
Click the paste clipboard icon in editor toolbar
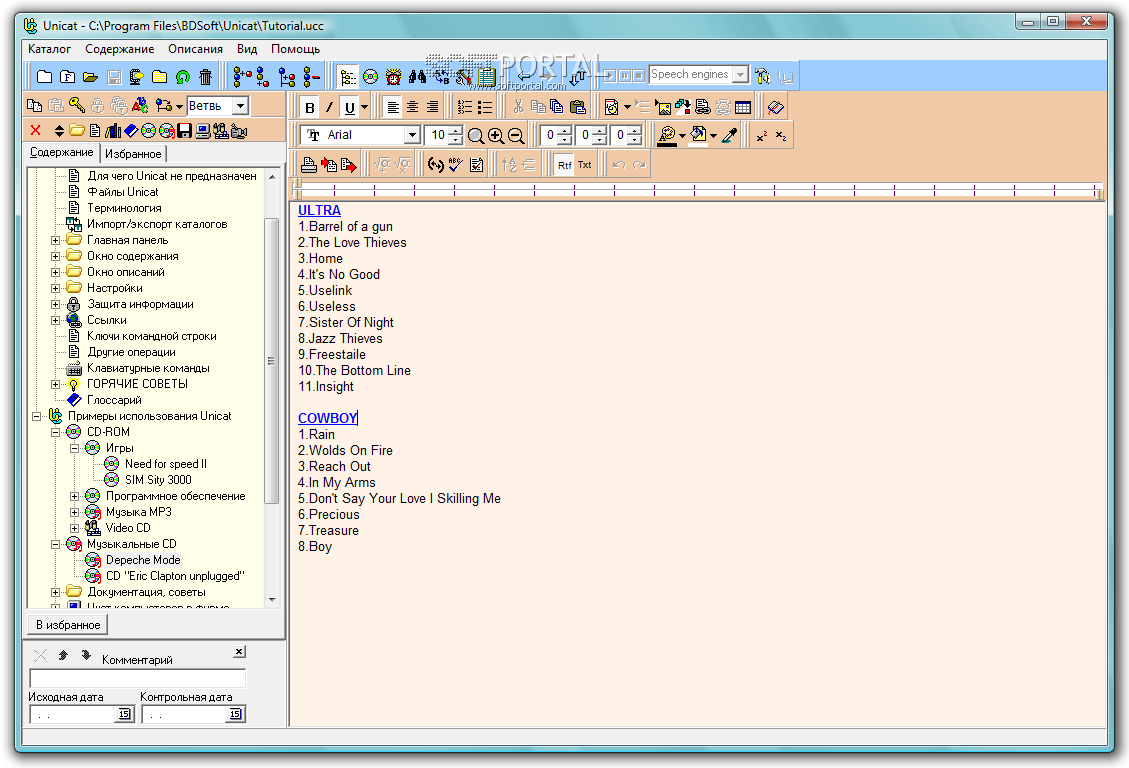click(x=577, y=107)
